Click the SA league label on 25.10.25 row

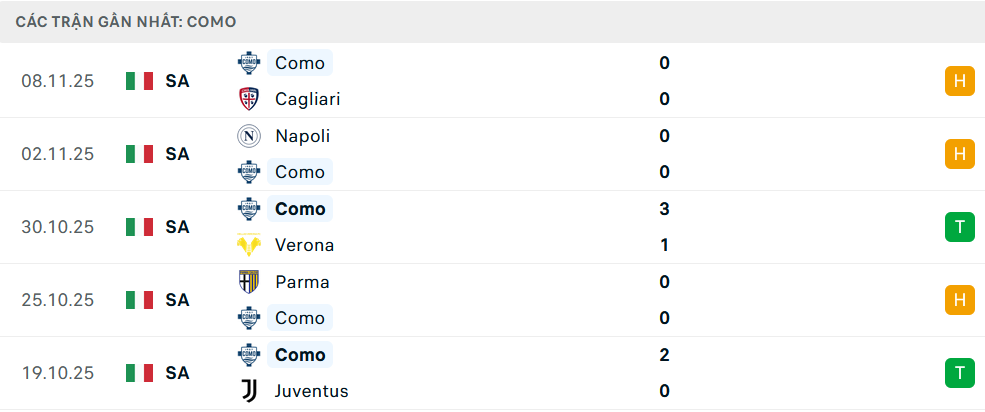(x=178, y=300)
